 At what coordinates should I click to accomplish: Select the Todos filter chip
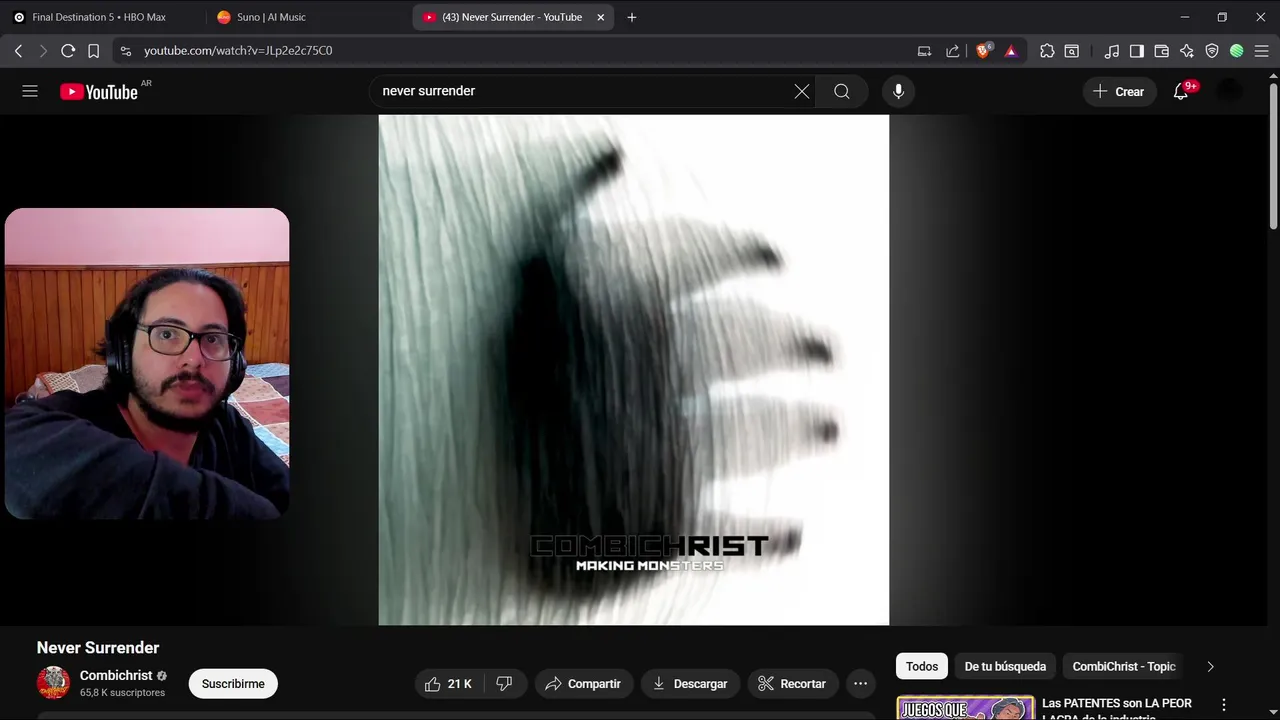tap(922, 666)
